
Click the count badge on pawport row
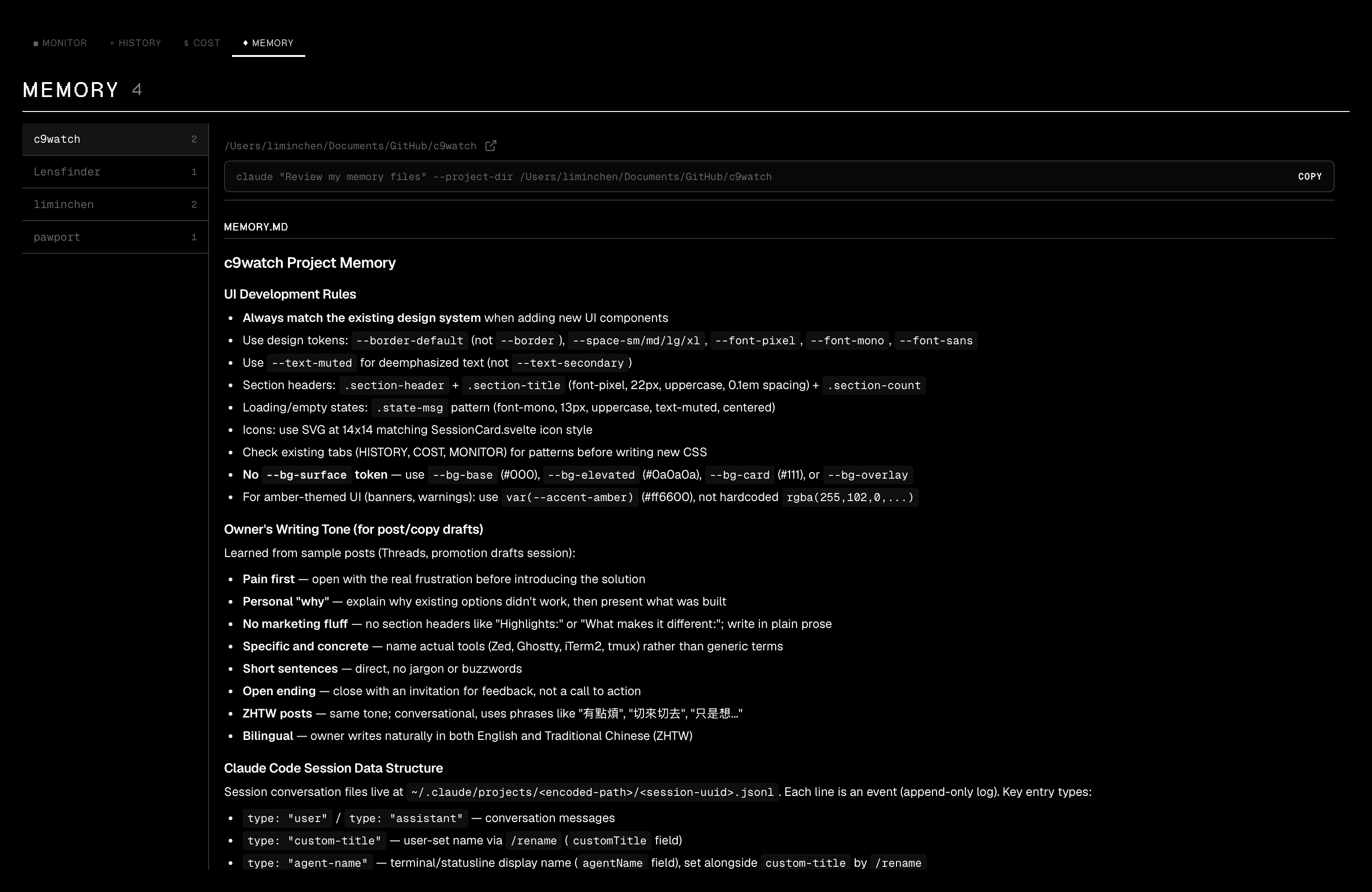click(x=194, y=237)
